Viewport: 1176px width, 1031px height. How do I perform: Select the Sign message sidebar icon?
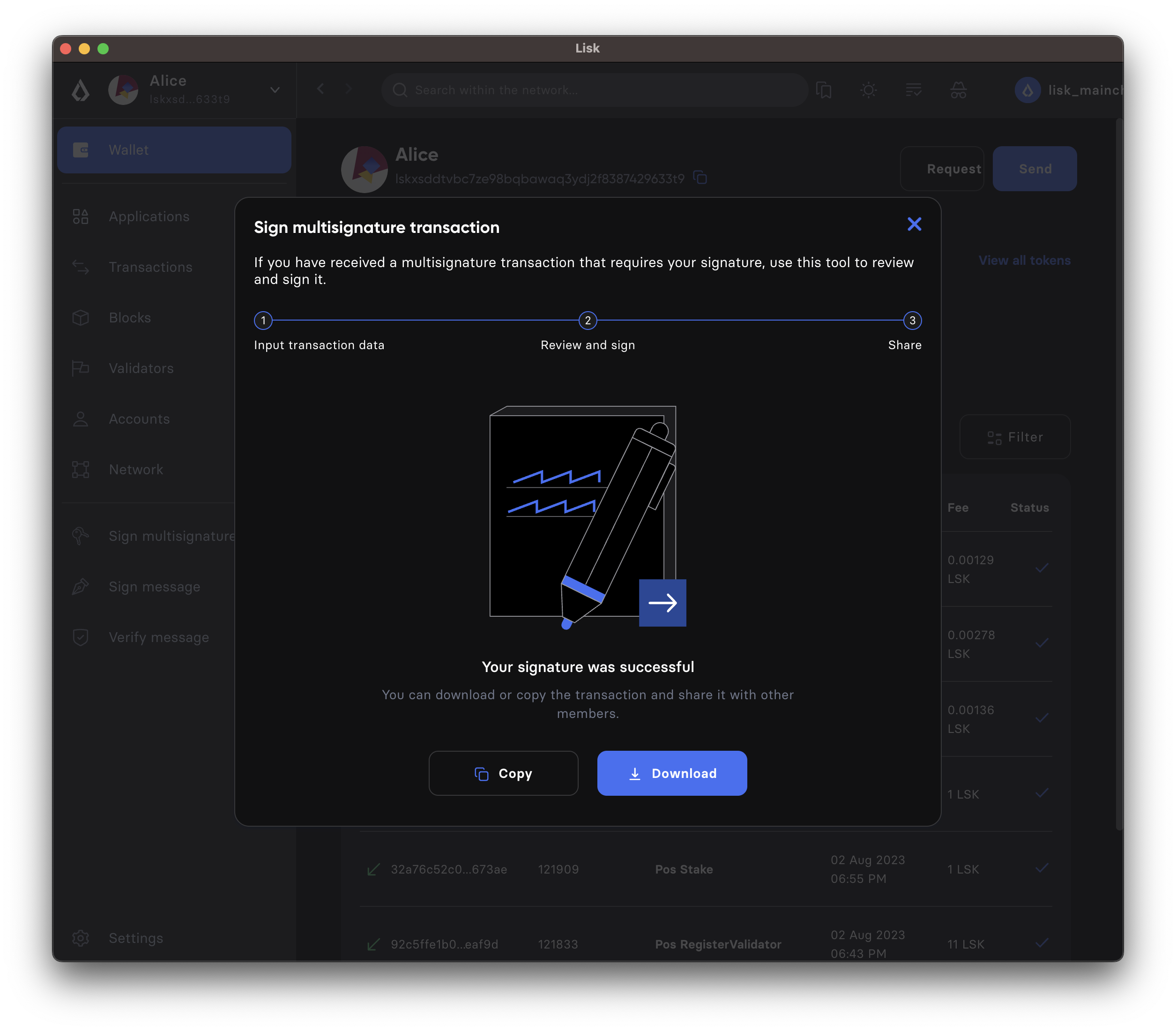pos(80,586)
